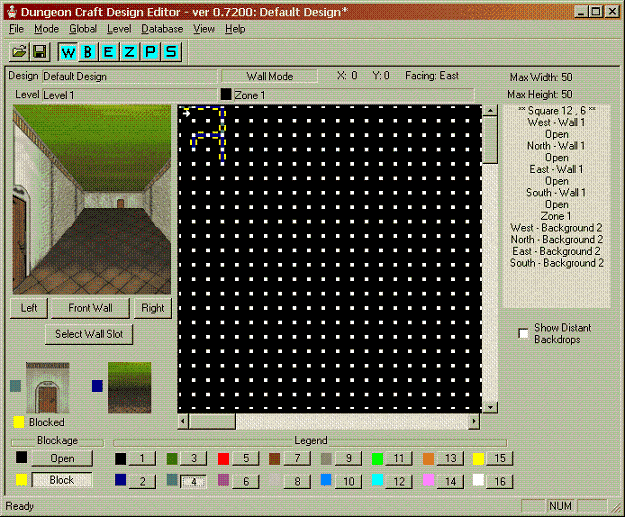Switch to the Z zone mode icon
This screenshot has height=517, width=625.
point(131,51)
